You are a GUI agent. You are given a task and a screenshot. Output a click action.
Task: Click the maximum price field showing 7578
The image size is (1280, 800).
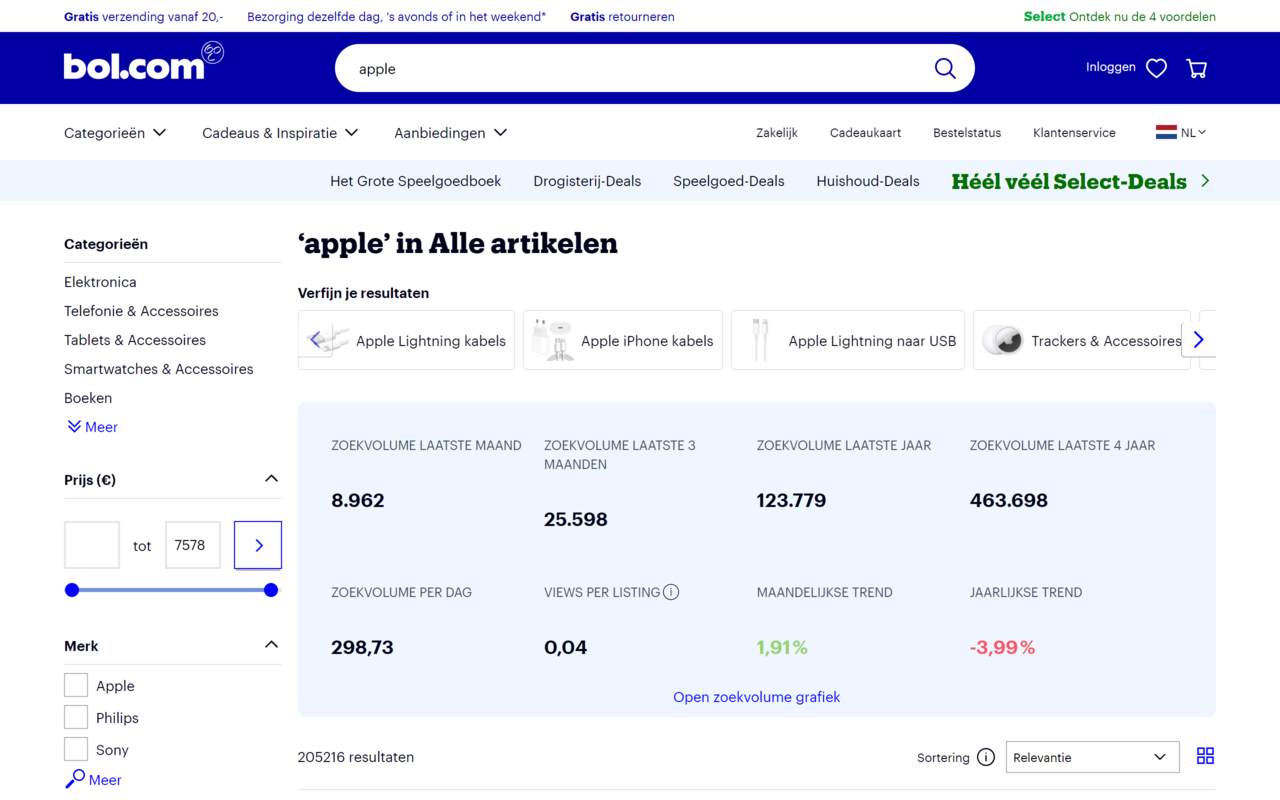click(x=193, y=545)
